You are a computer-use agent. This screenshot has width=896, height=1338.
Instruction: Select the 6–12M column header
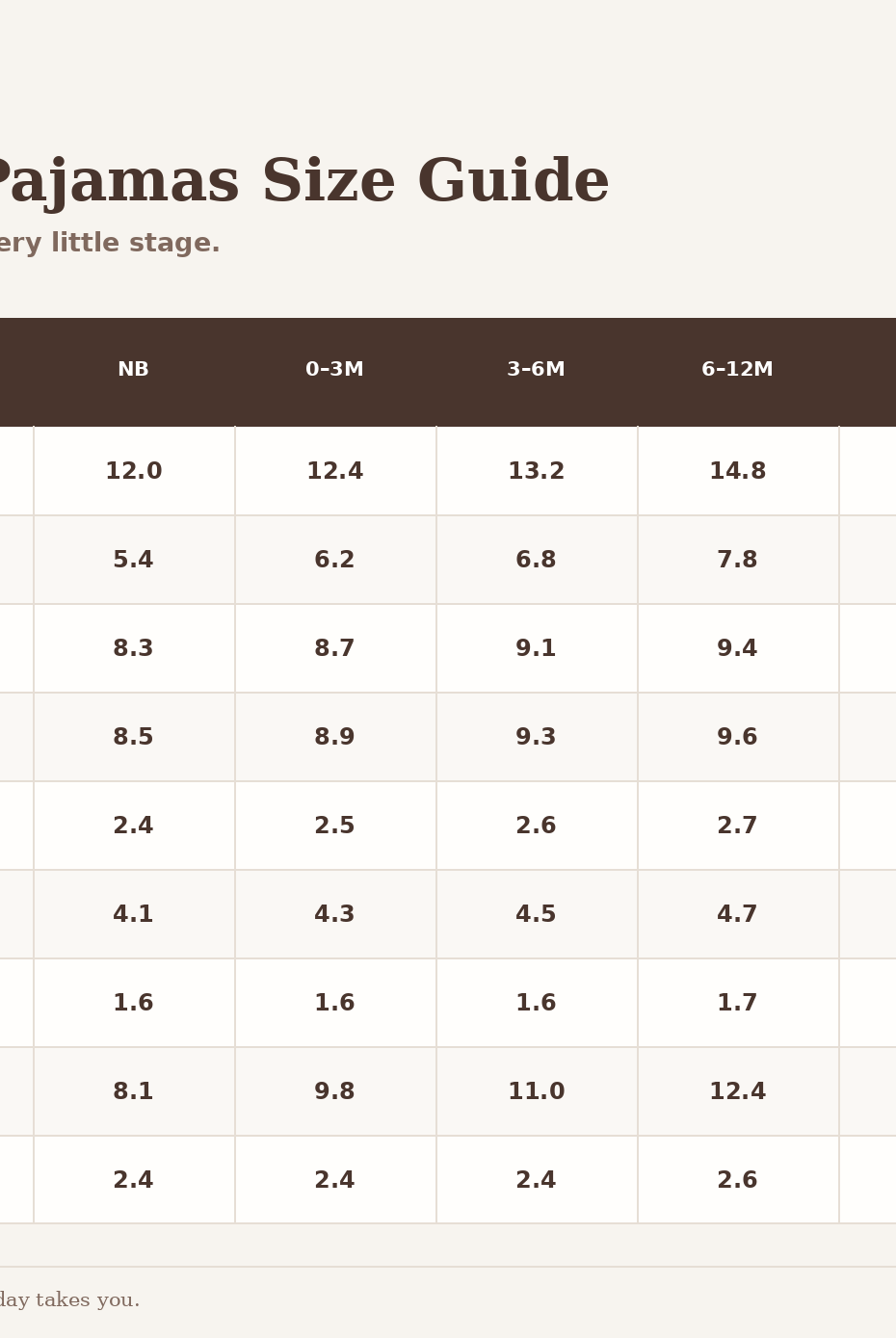(738, 371)
